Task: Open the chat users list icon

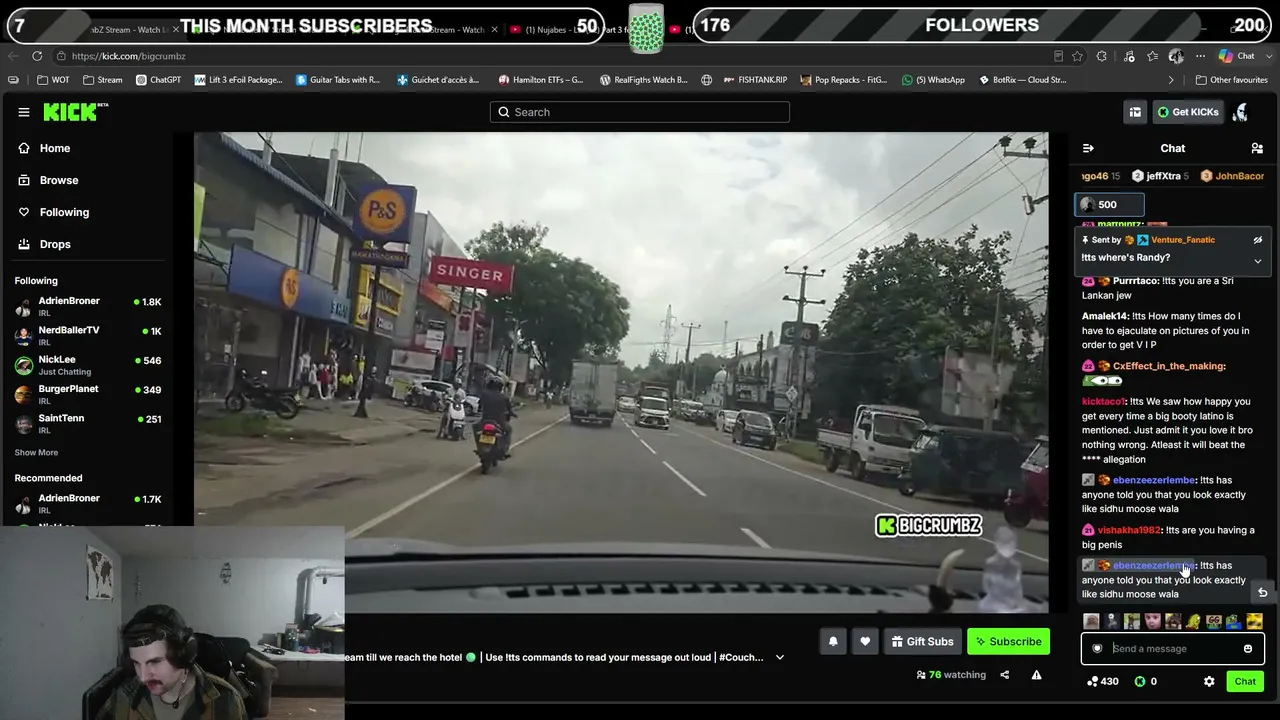Action: click(1257, 148)
